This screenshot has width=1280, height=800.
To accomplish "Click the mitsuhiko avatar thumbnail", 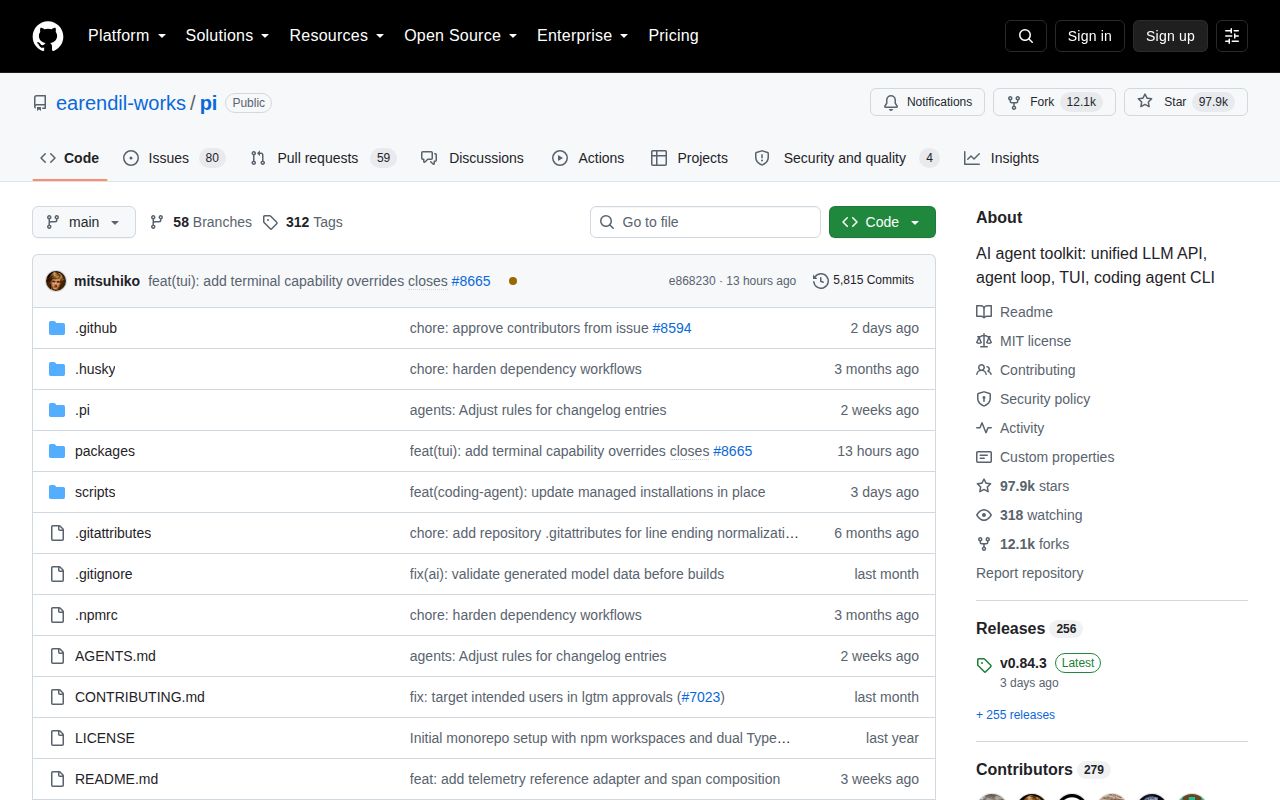I will click(x=56, y=281).
